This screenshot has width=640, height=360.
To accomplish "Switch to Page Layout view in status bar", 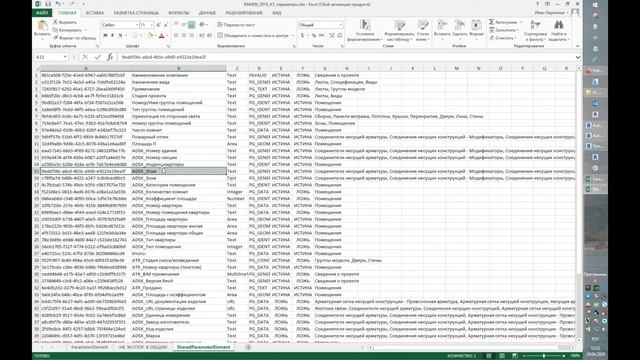I will [x=502, y=356].
